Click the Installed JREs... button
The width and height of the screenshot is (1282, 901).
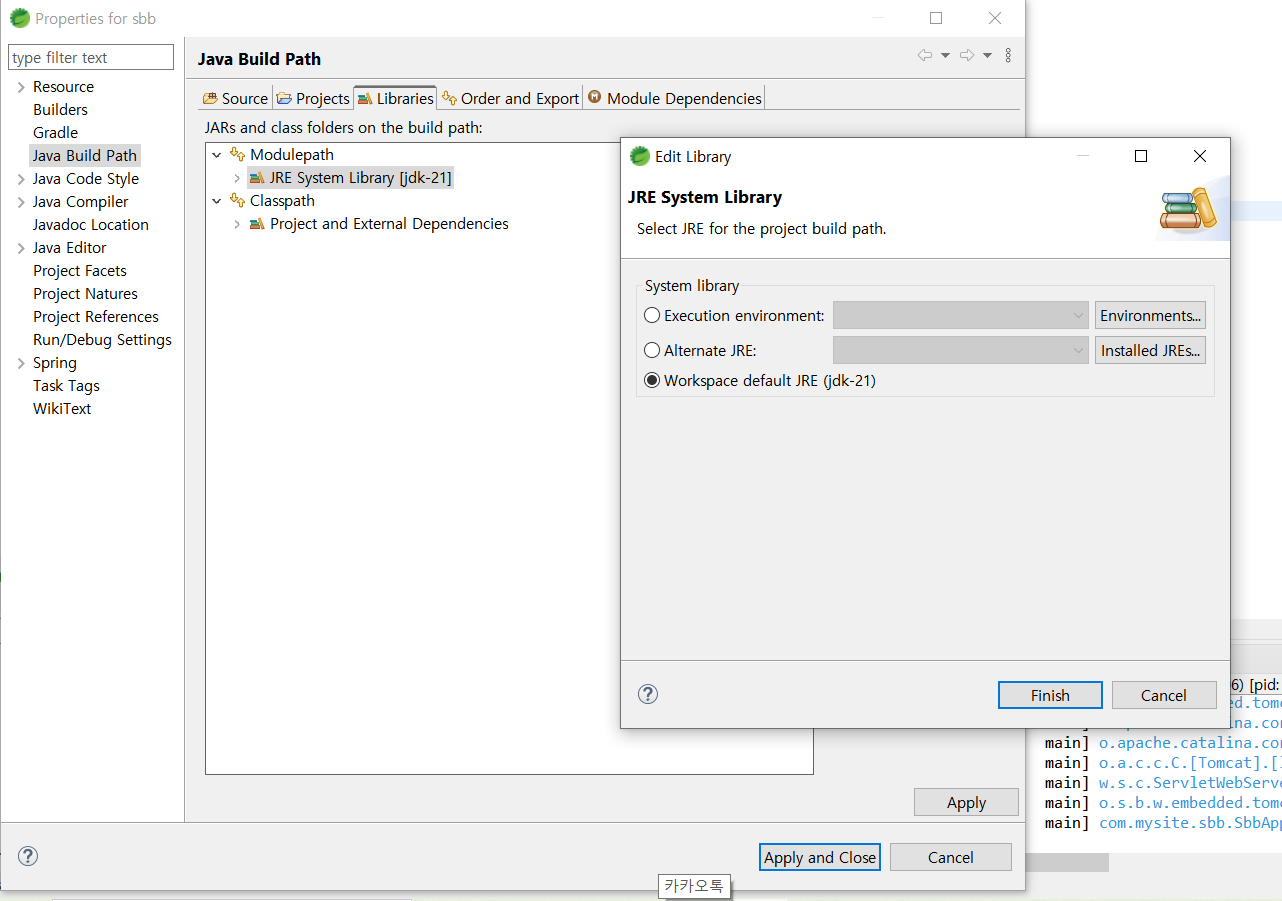(1150, 350)
